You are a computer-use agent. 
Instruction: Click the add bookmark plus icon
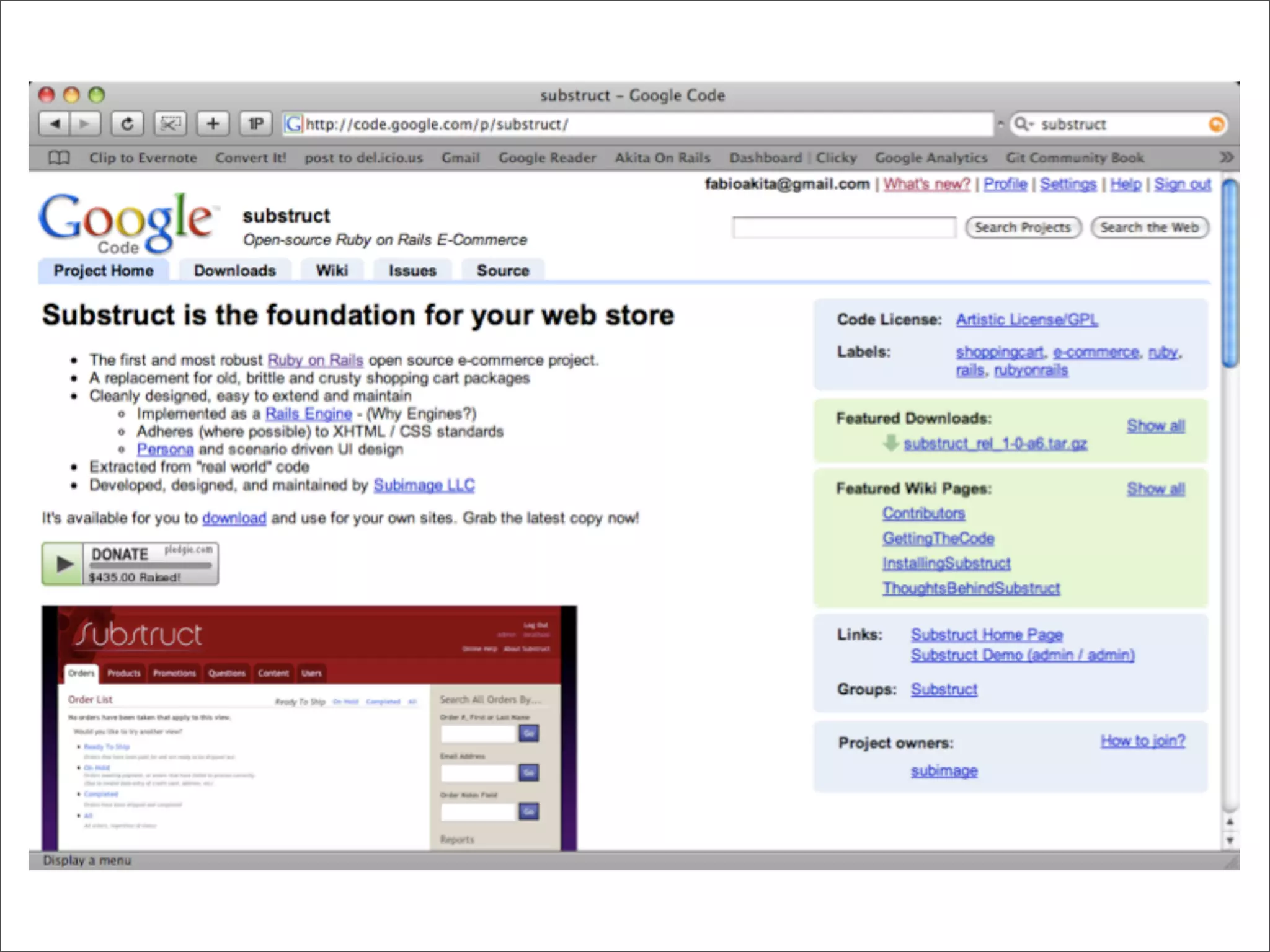(213, 124)
